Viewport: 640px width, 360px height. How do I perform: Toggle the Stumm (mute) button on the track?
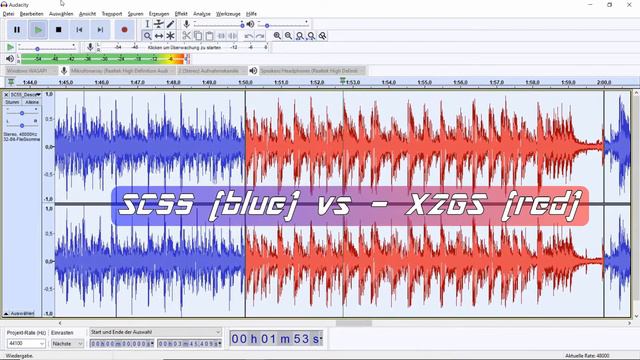pyautogui.click(x=12, y=102)
